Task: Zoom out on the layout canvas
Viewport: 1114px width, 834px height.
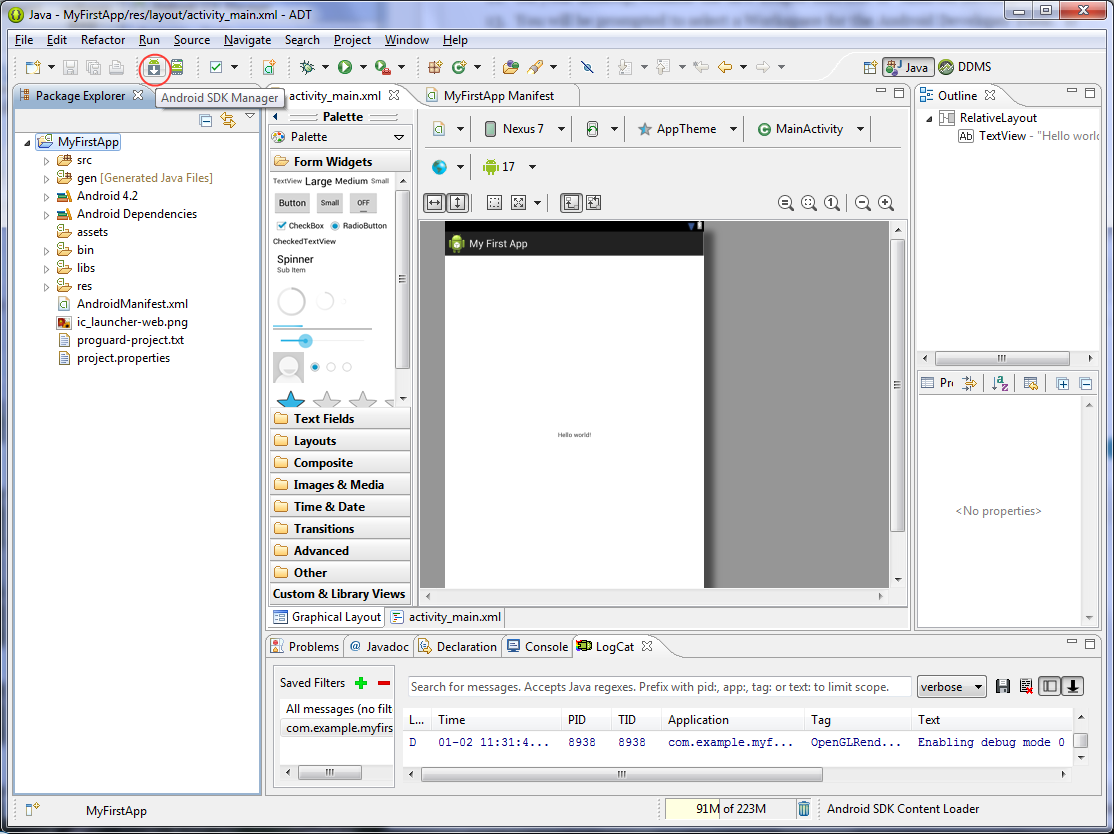Action: tap(862, 203)
